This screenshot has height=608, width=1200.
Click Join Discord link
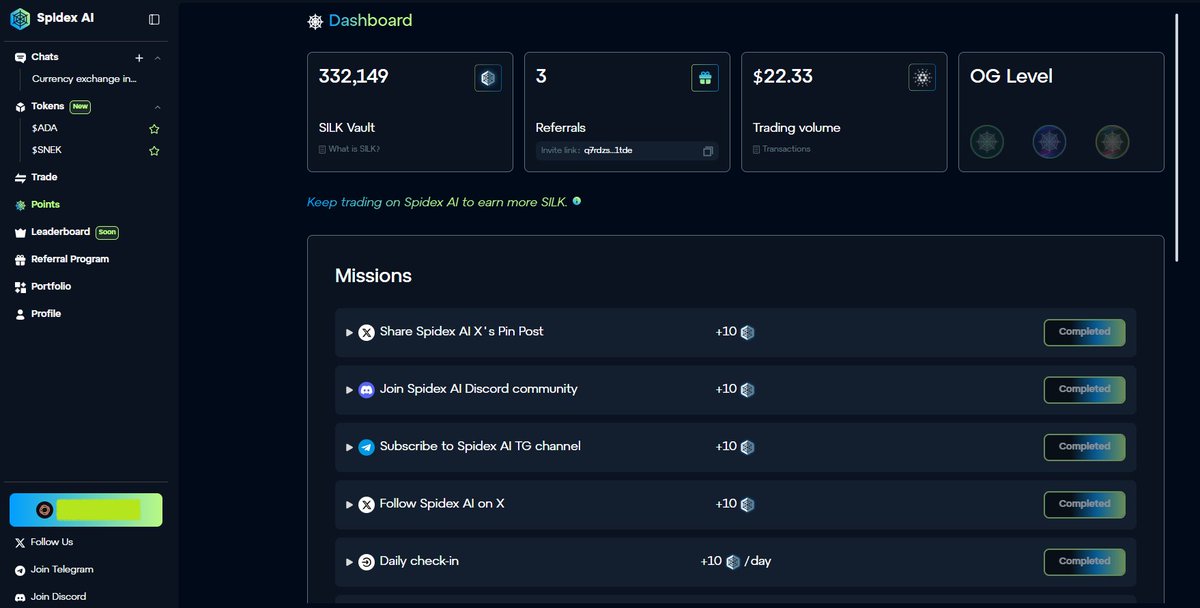click(x=58, y=597)
